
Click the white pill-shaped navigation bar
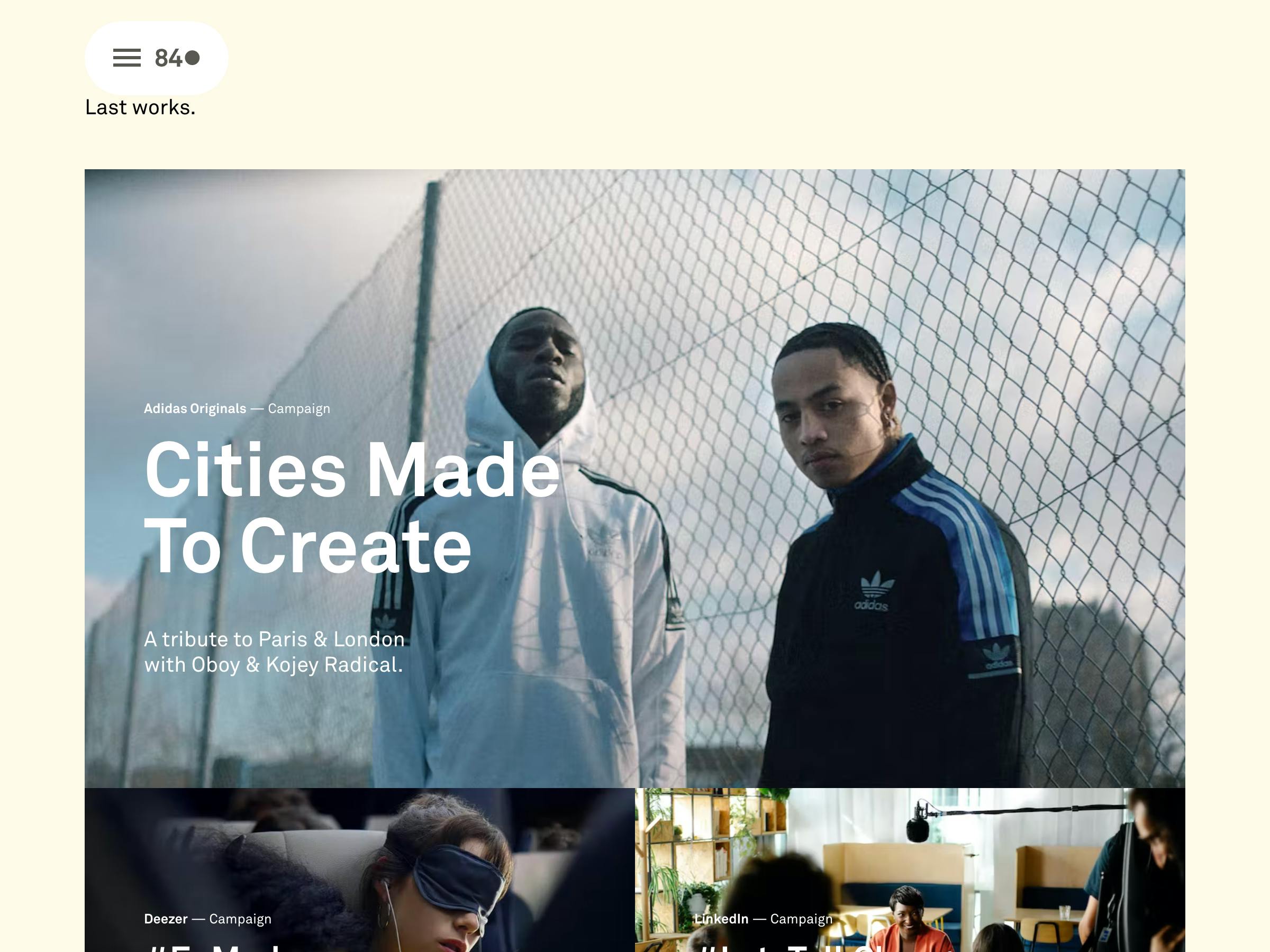(x=156, y=58)
